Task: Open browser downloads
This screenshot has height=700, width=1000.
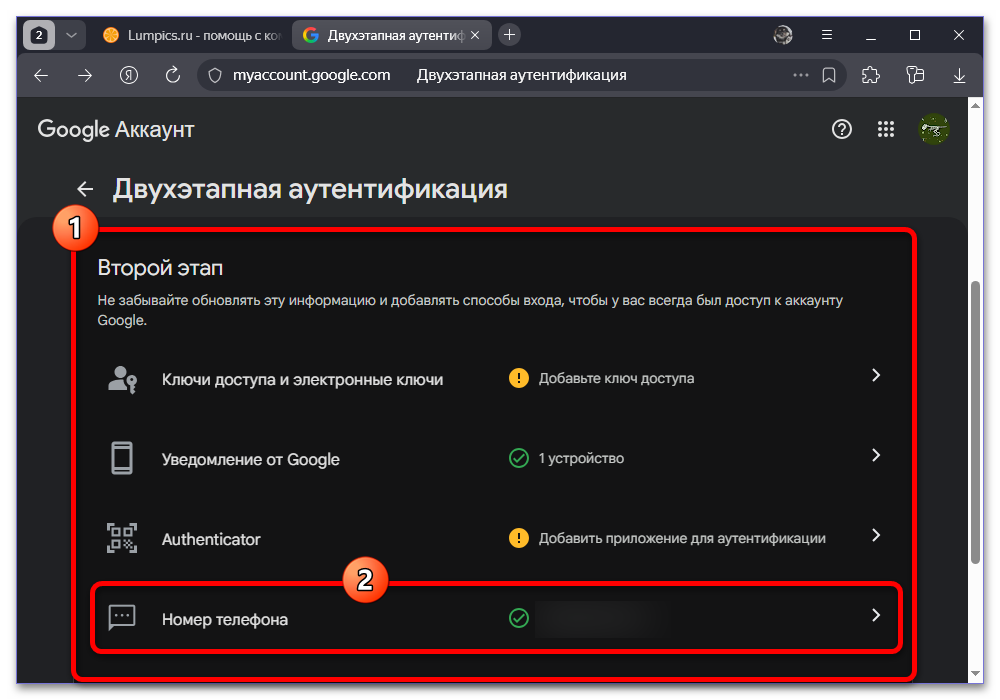Action: [959, 75]
